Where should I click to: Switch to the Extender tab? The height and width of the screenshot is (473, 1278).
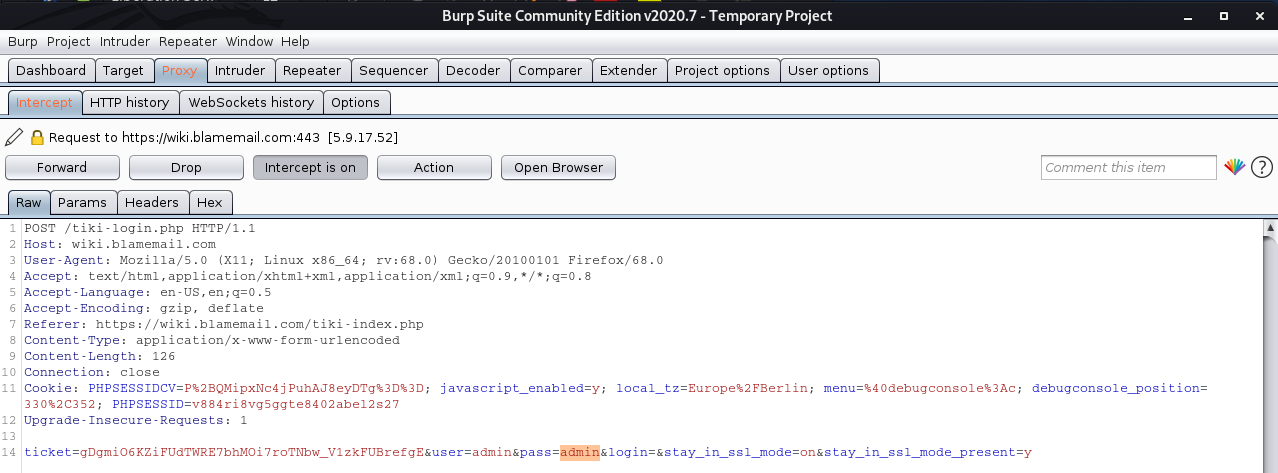pos(628,70)
